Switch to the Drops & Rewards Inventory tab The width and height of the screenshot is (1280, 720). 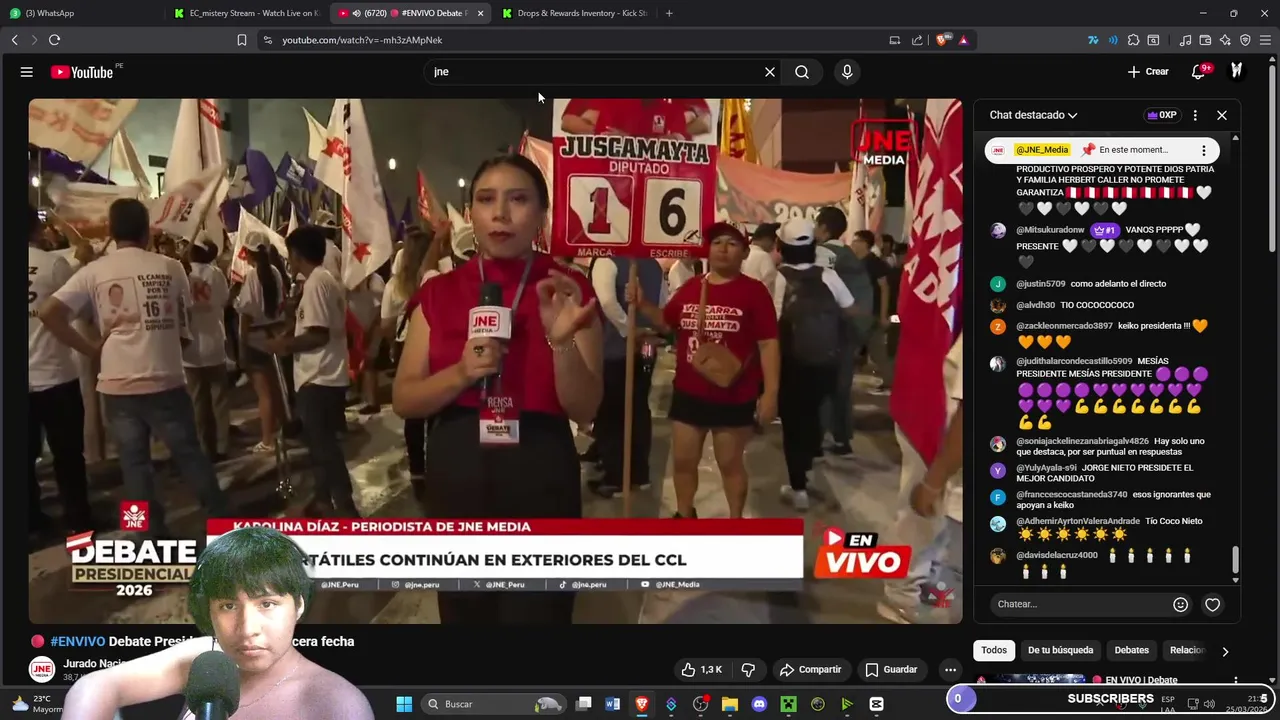click(x=575, y=13)
